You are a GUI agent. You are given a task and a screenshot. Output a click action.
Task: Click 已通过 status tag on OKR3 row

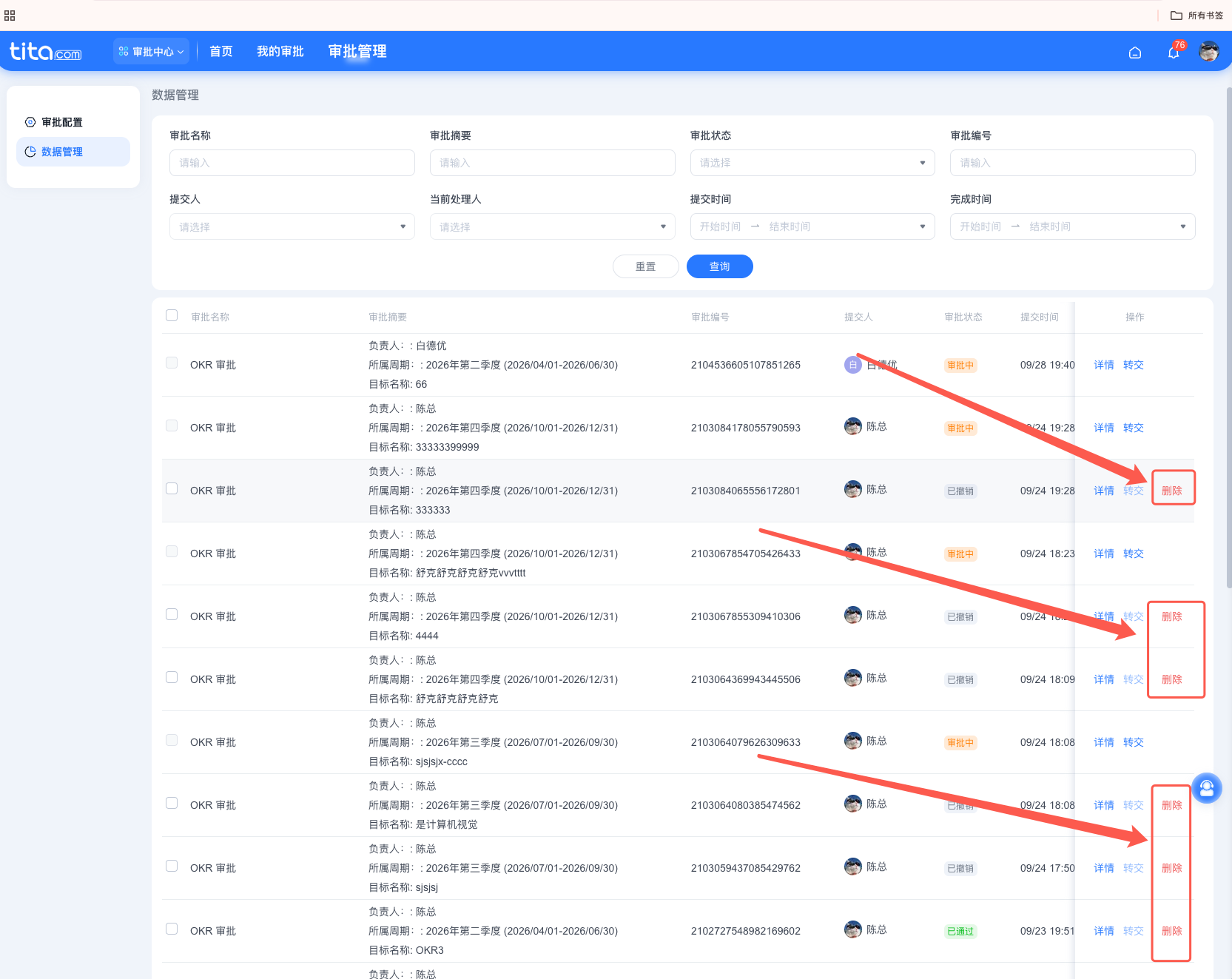(960, 931)
